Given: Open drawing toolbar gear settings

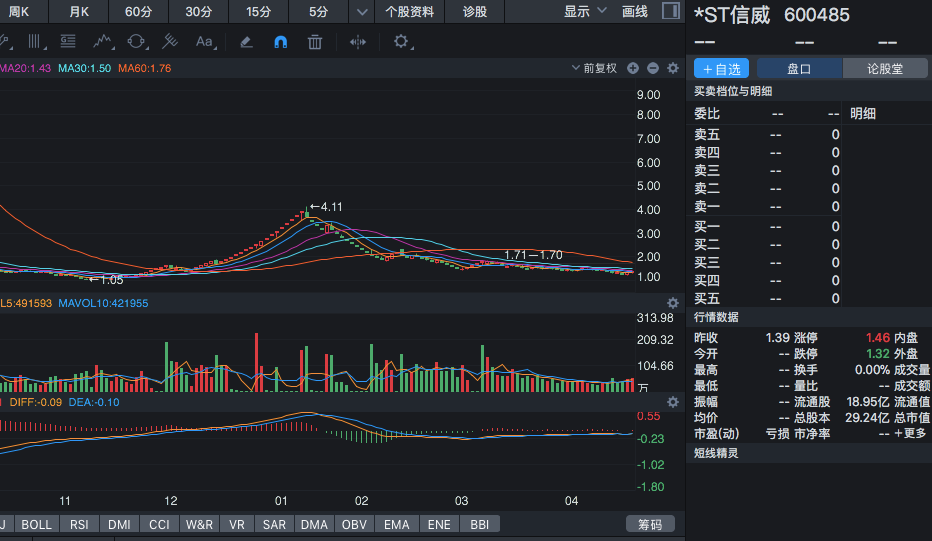Looking at the screenshot, I should pos(401,42).
